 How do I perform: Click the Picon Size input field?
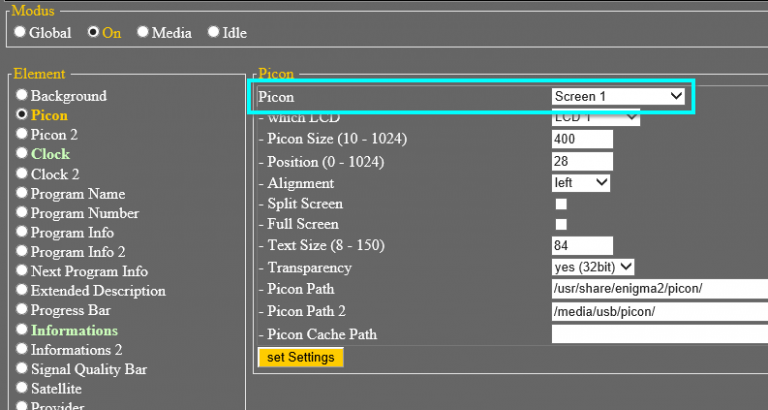pyautogui.click(x=582, y=139)
